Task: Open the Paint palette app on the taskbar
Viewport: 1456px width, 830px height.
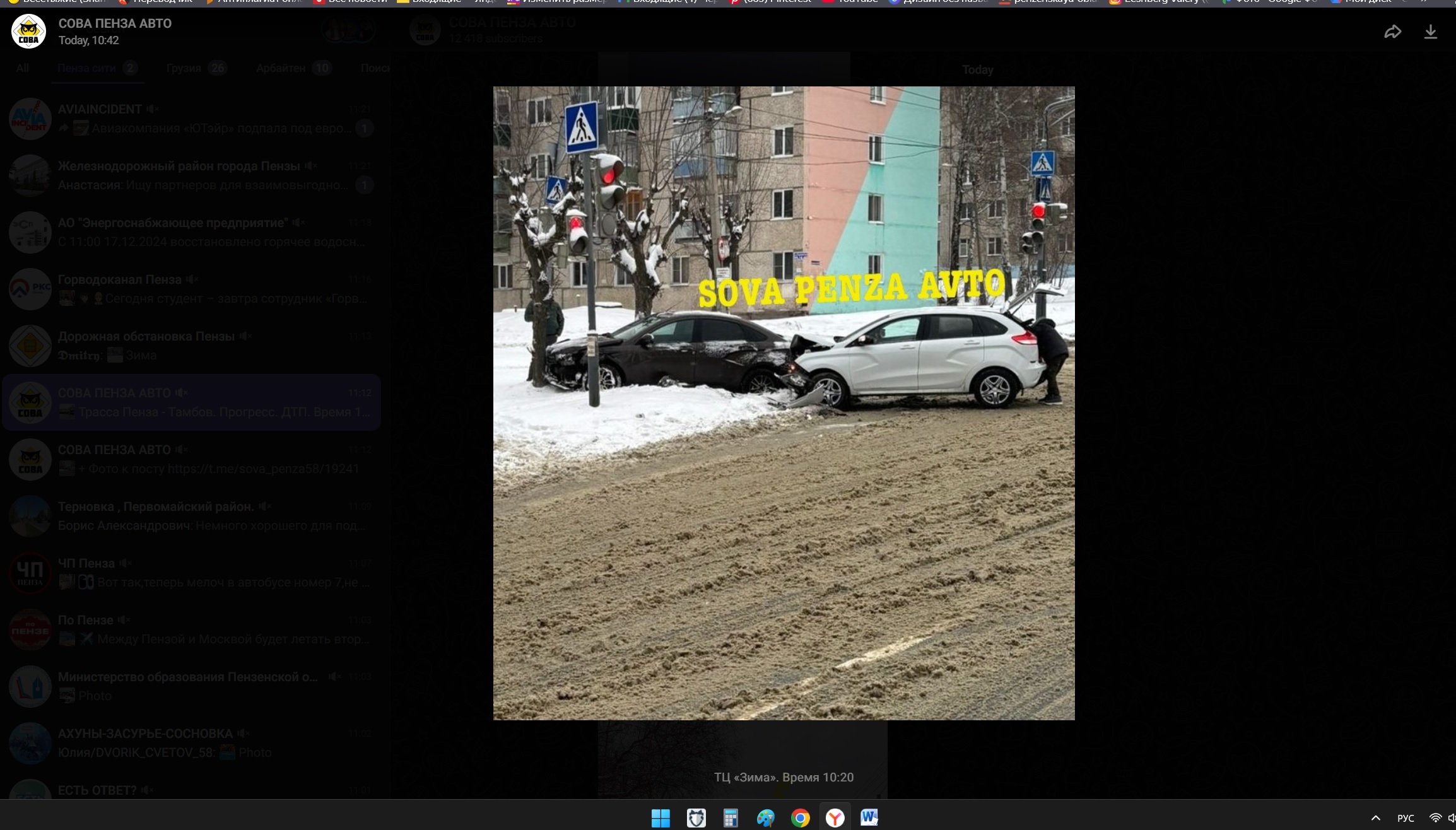Action: [x=765, y=818]
